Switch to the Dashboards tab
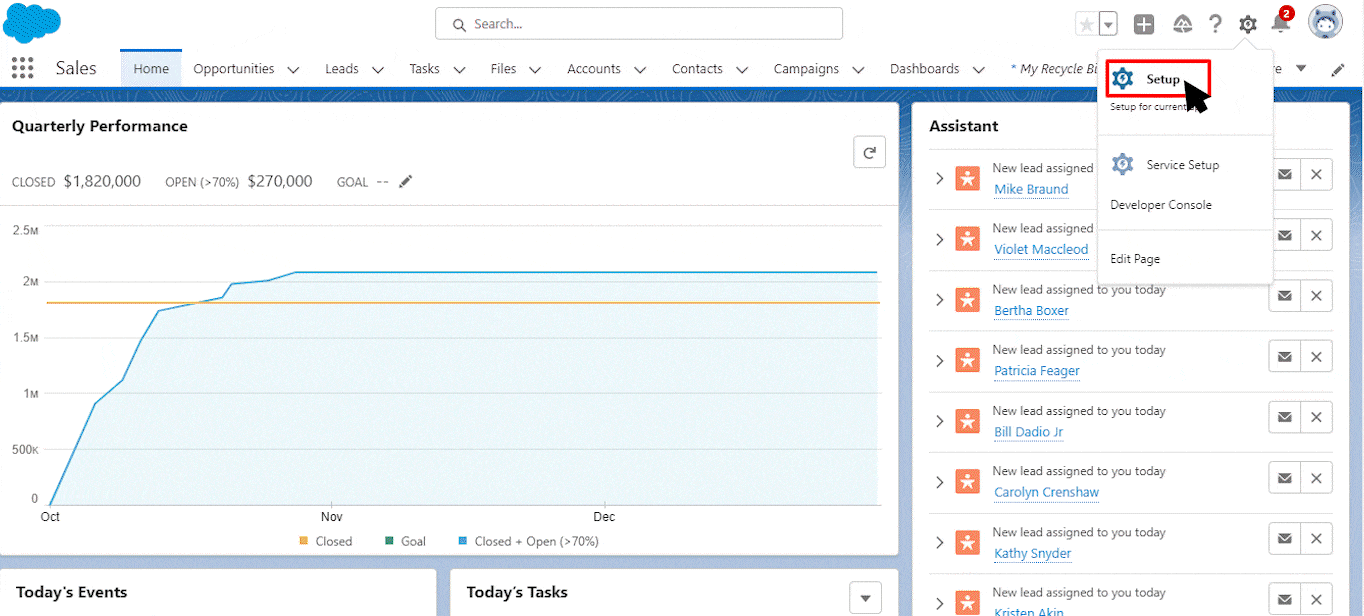The image size is (1364, 616). click(x=924, y=69)
